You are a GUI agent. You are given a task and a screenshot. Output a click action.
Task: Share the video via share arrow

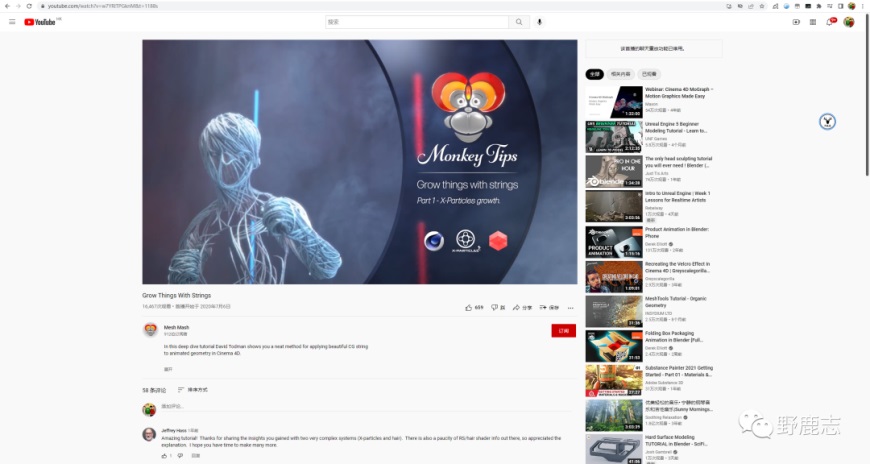pos(522,307)
